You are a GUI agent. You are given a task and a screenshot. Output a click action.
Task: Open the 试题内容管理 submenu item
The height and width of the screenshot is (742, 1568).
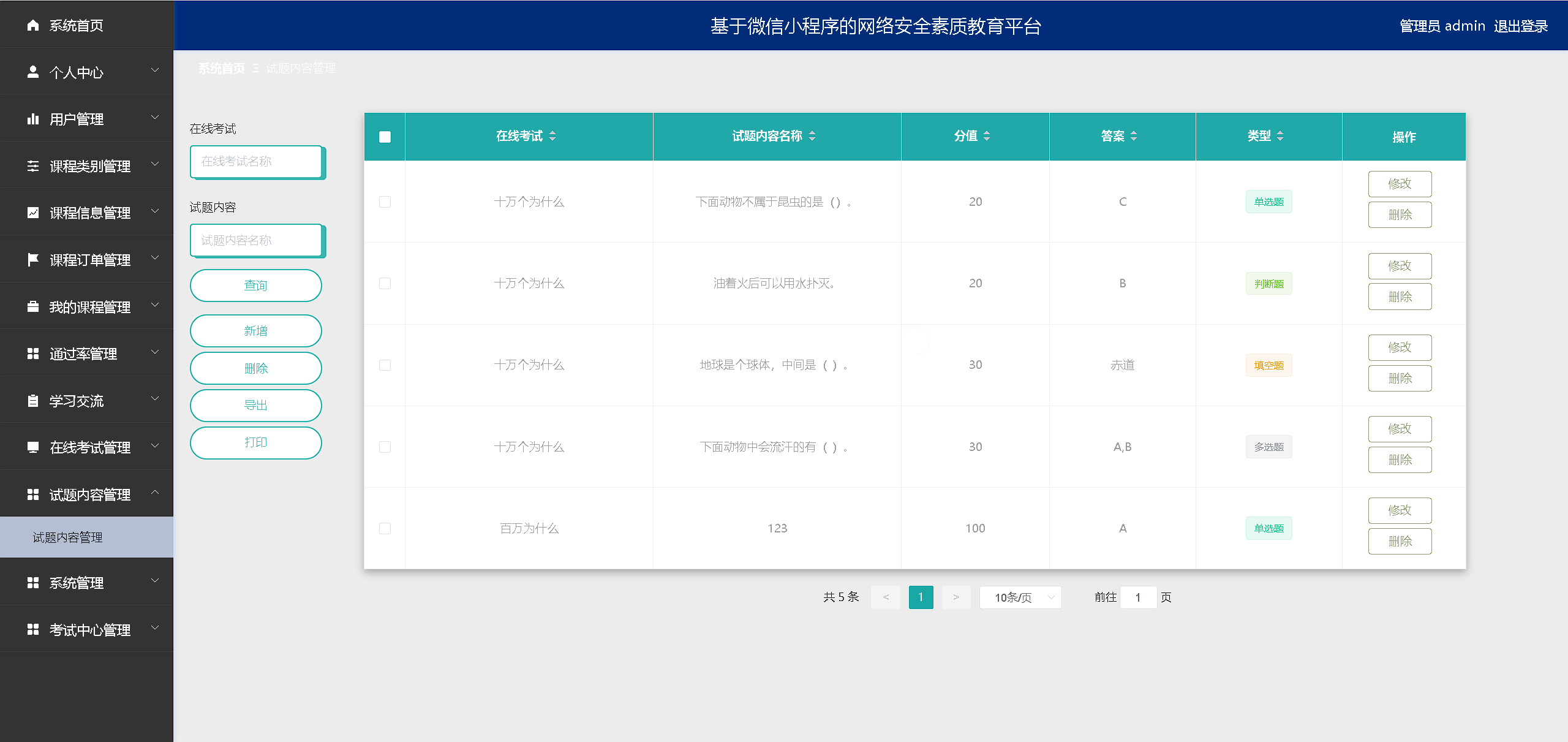coord(67,537)
